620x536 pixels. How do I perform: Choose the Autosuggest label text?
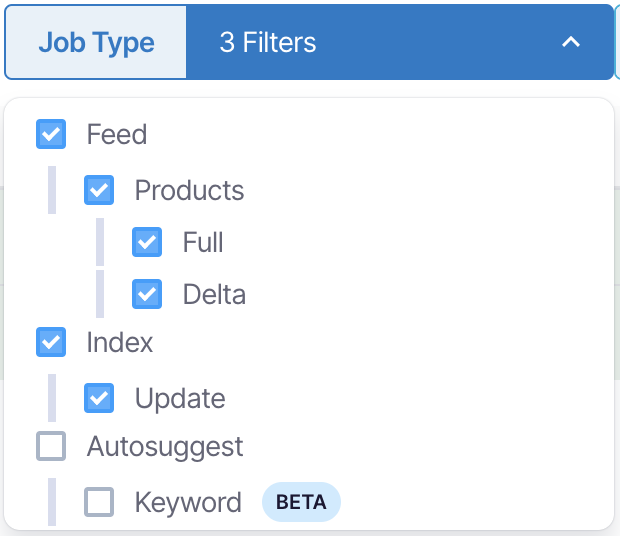[x=165, y=446]
